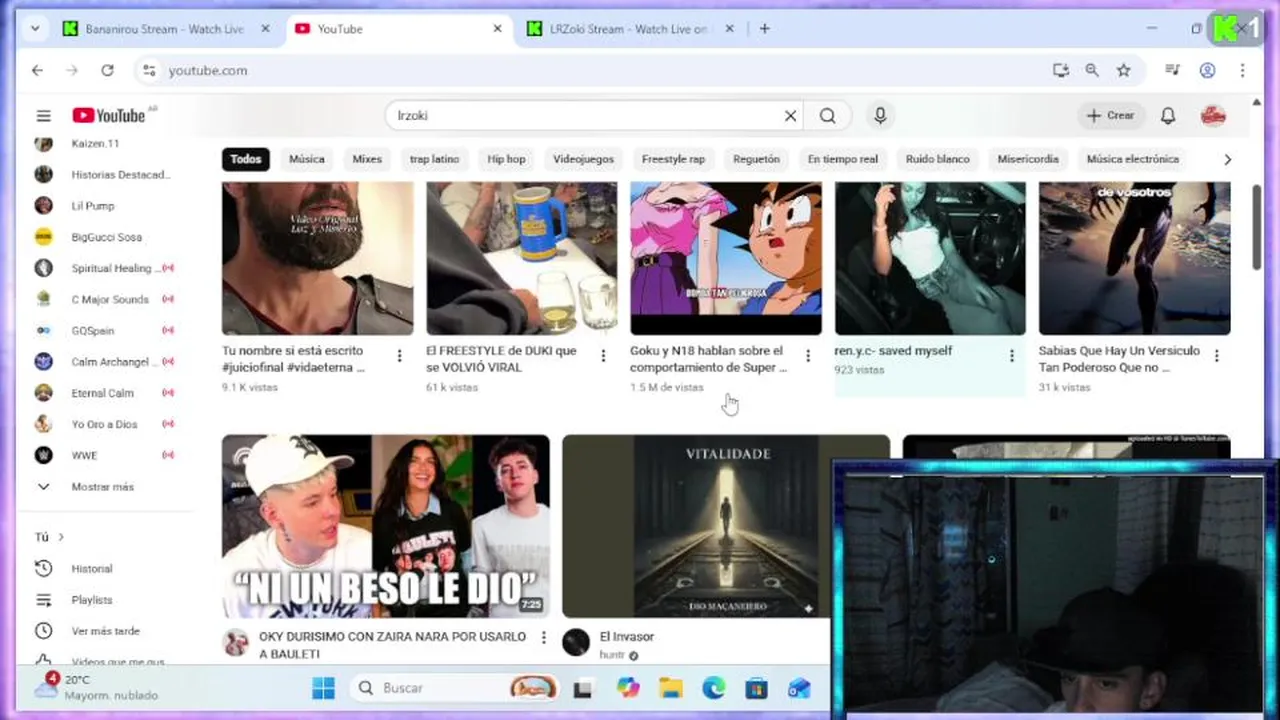The image size is (1280, 720).
Task: Select the 'Freestyle rap' filter chip
Action: coord(673,159)
